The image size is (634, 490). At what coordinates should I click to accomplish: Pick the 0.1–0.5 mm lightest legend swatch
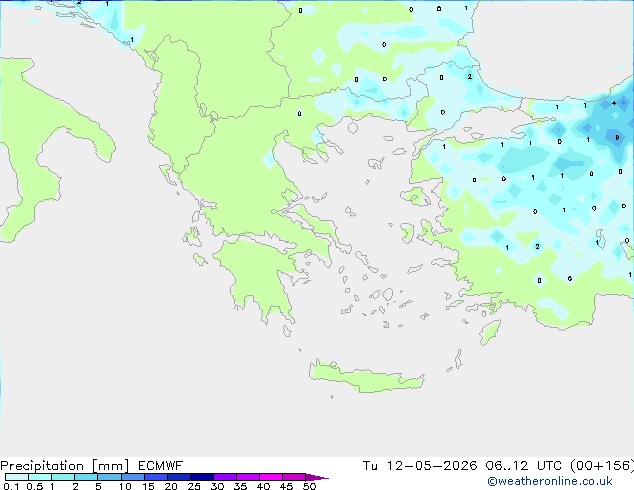[x=17, y=477]
